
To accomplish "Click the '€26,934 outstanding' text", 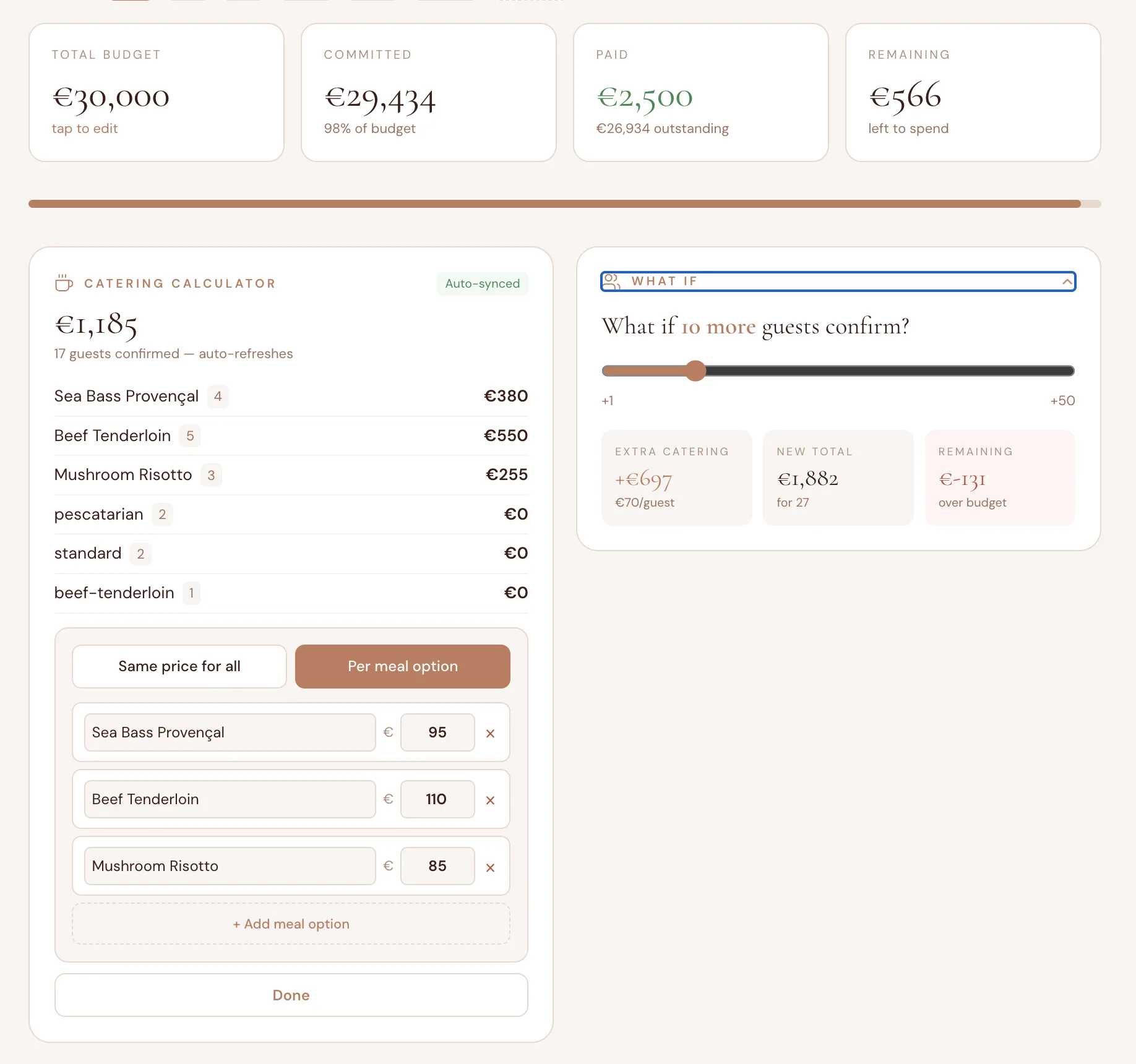I will click(x=663, y=129).
